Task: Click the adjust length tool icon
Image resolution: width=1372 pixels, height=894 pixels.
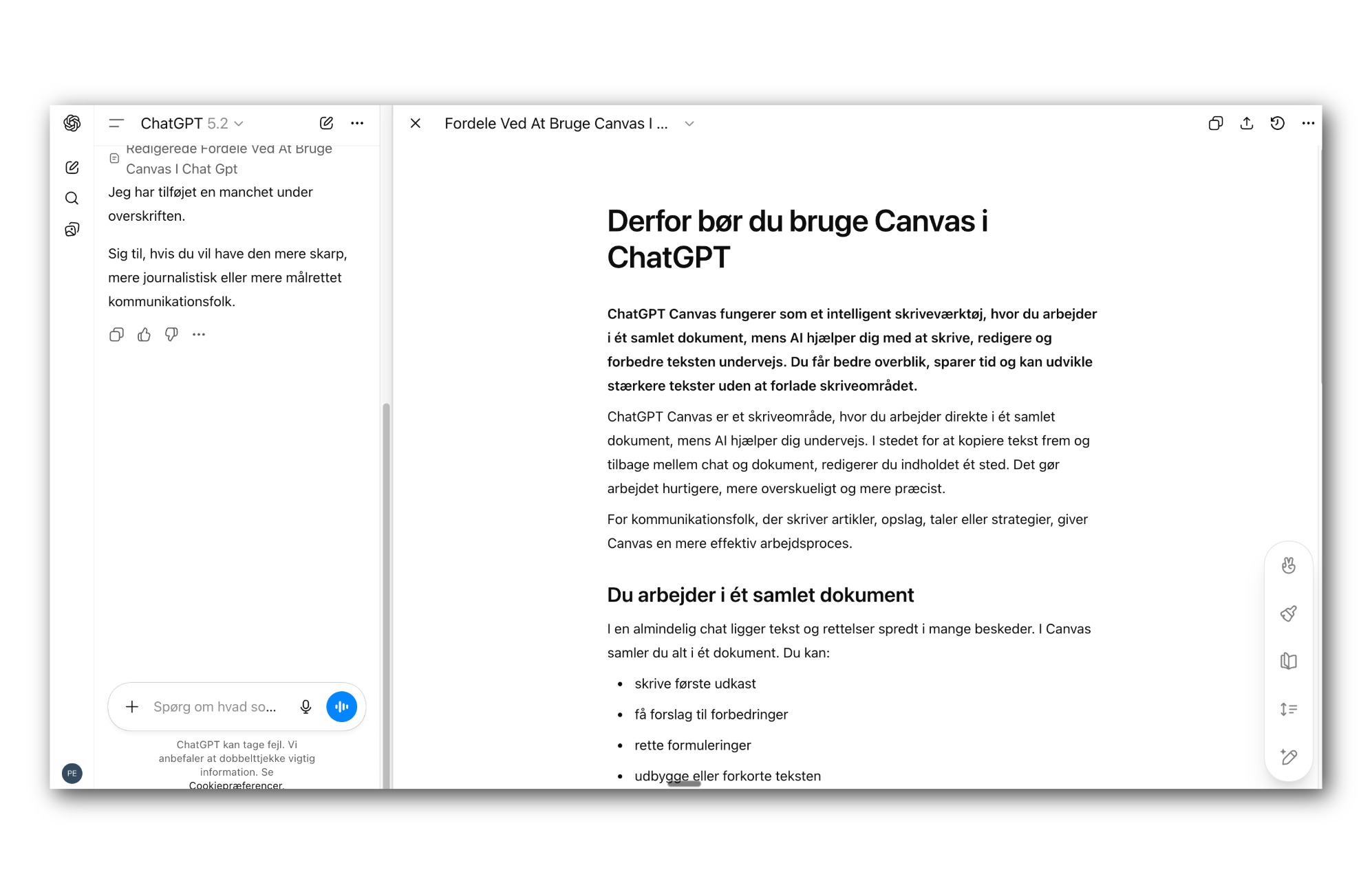Action: pos(1288,709)
